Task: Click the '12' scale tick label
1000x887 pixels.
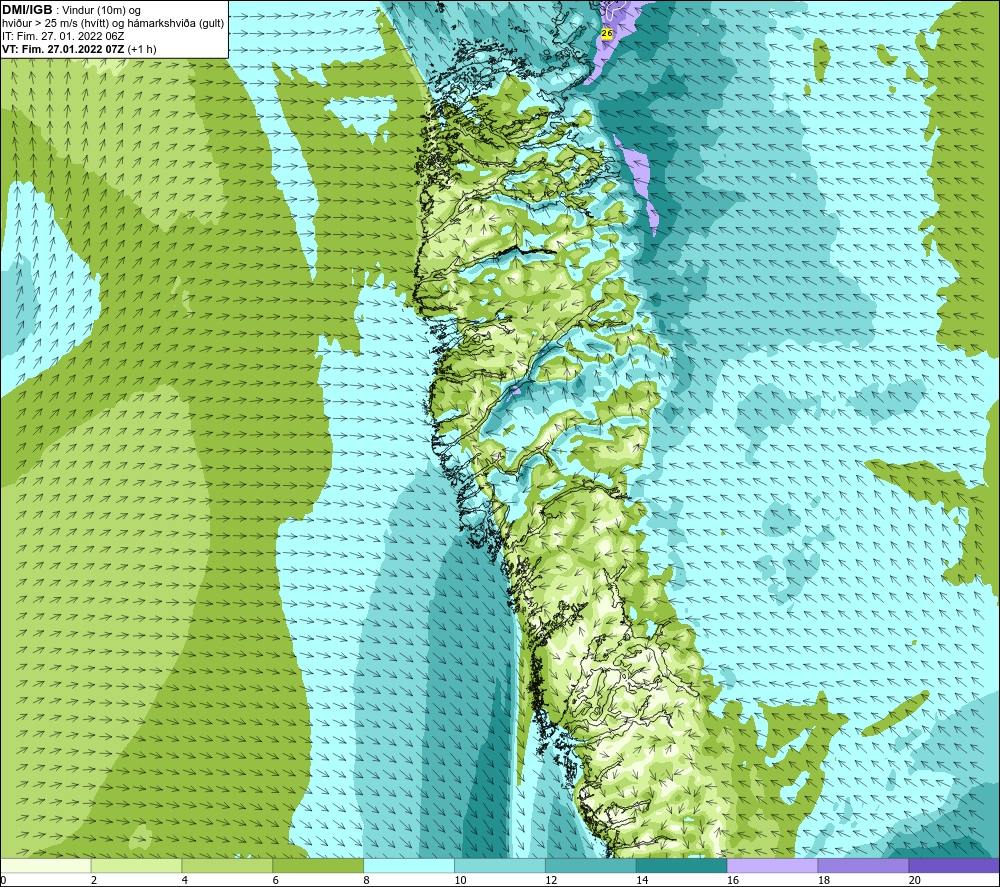Action: 551,880
